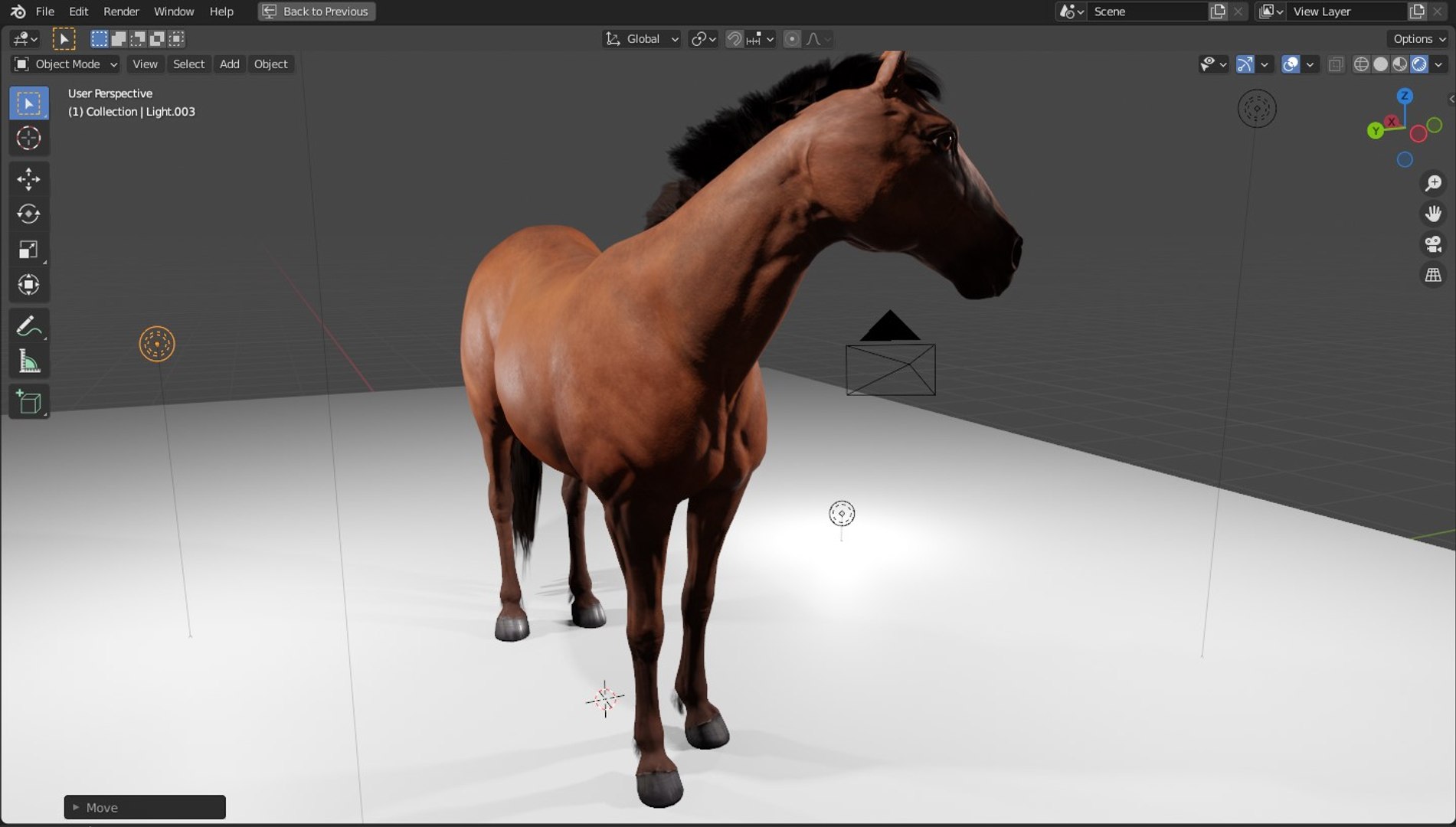The width and height of the screenshot is (1456, 827).
Task: Open the pivot point dropdown
Action: tap(703, 39)
